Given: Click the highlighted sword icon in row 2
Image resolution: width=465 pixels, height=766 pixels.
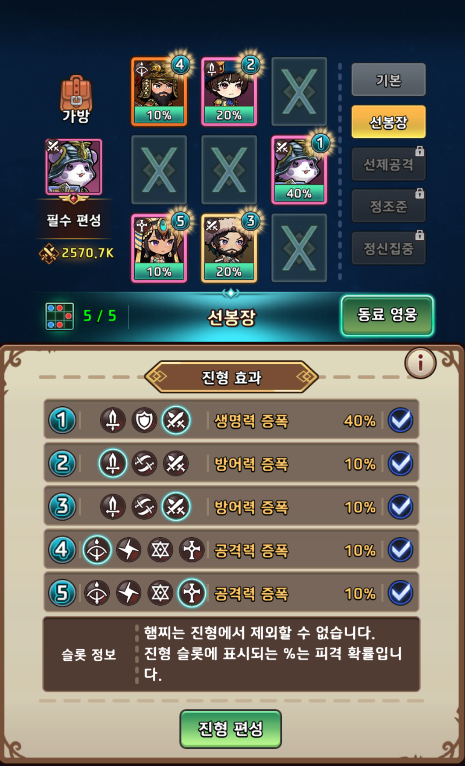Looking at the screenshot, I should 113,464.
